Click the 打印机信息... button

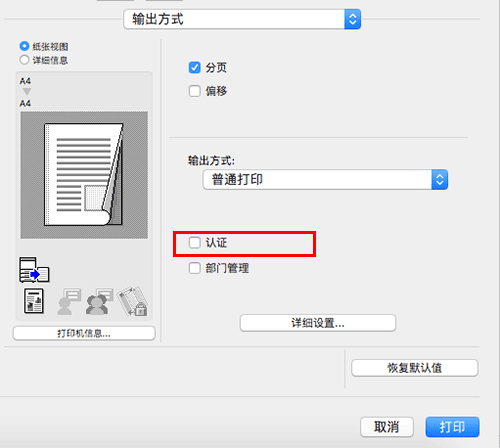click(84, 333)
